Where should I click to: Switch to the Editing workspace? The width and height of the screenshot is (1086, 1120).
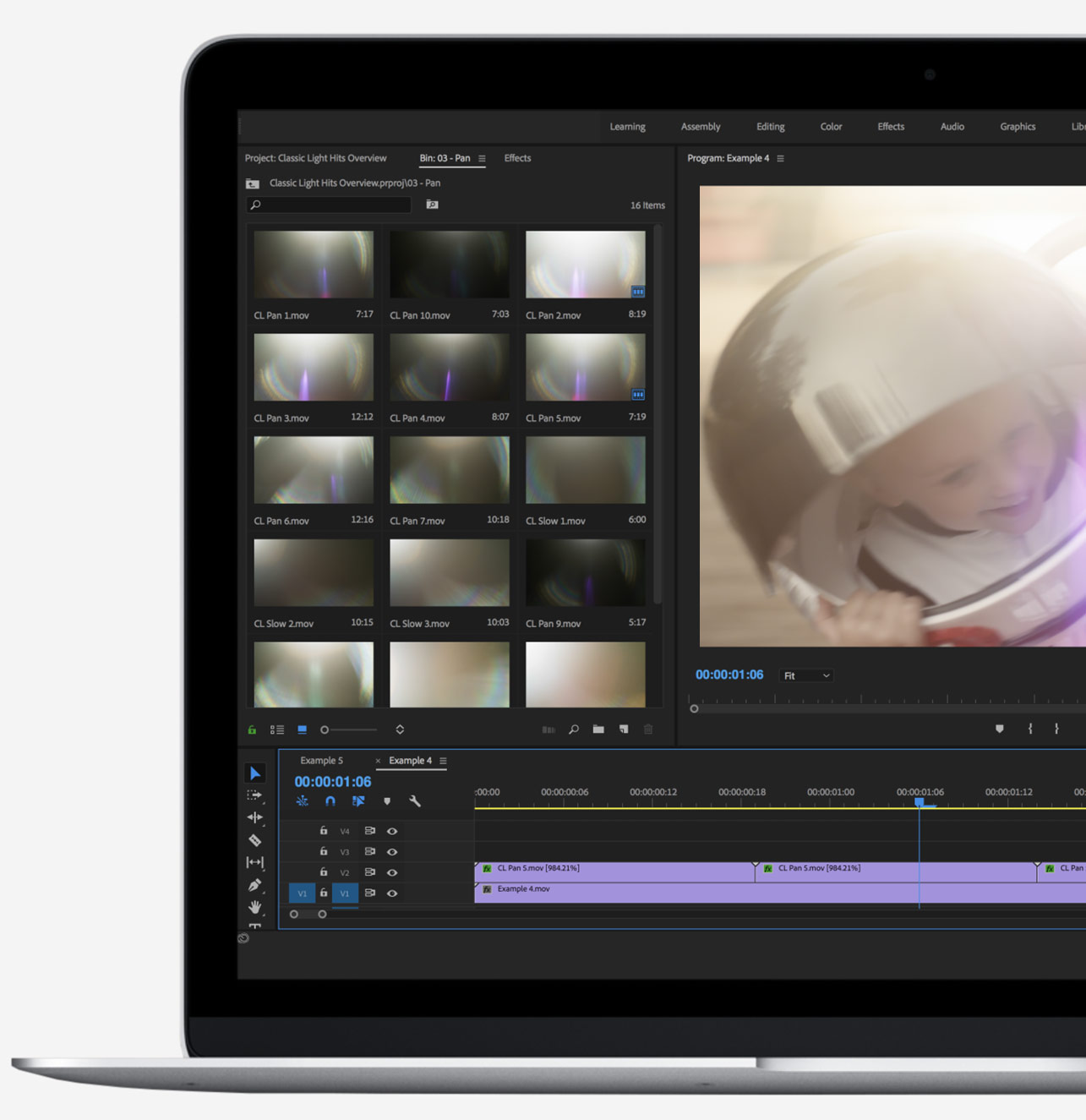[770, 127]
